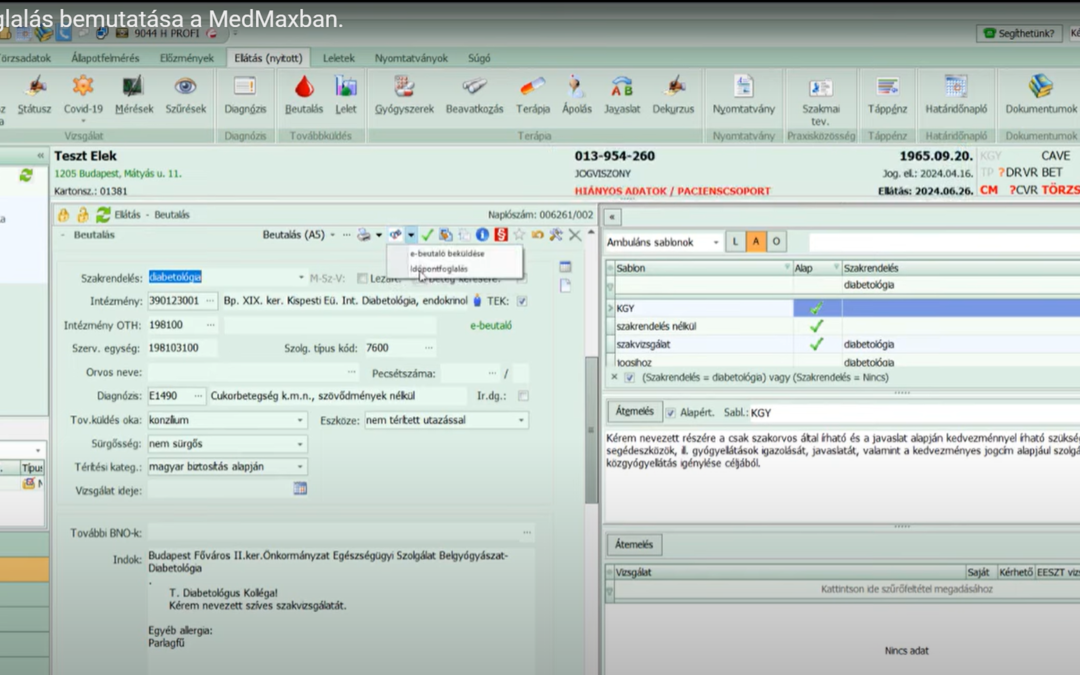This screenshot has height=675, width=1080.
Task: Click the green checkmark save icon
Action: (427, 235)
